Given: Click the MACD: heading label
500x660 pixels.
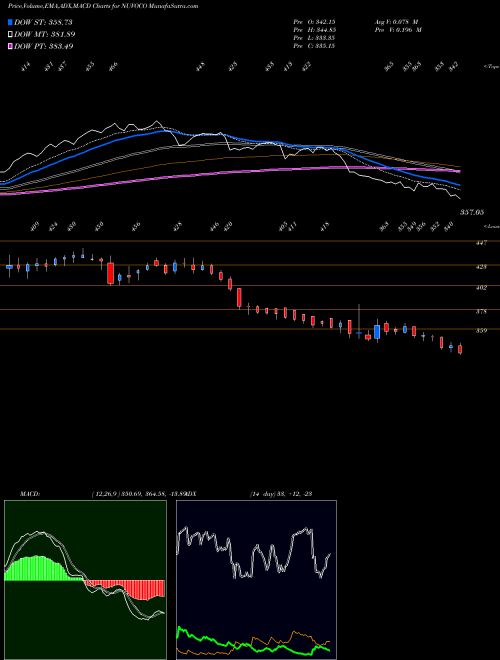Looking at the screenshot, I should pos(30,493).
